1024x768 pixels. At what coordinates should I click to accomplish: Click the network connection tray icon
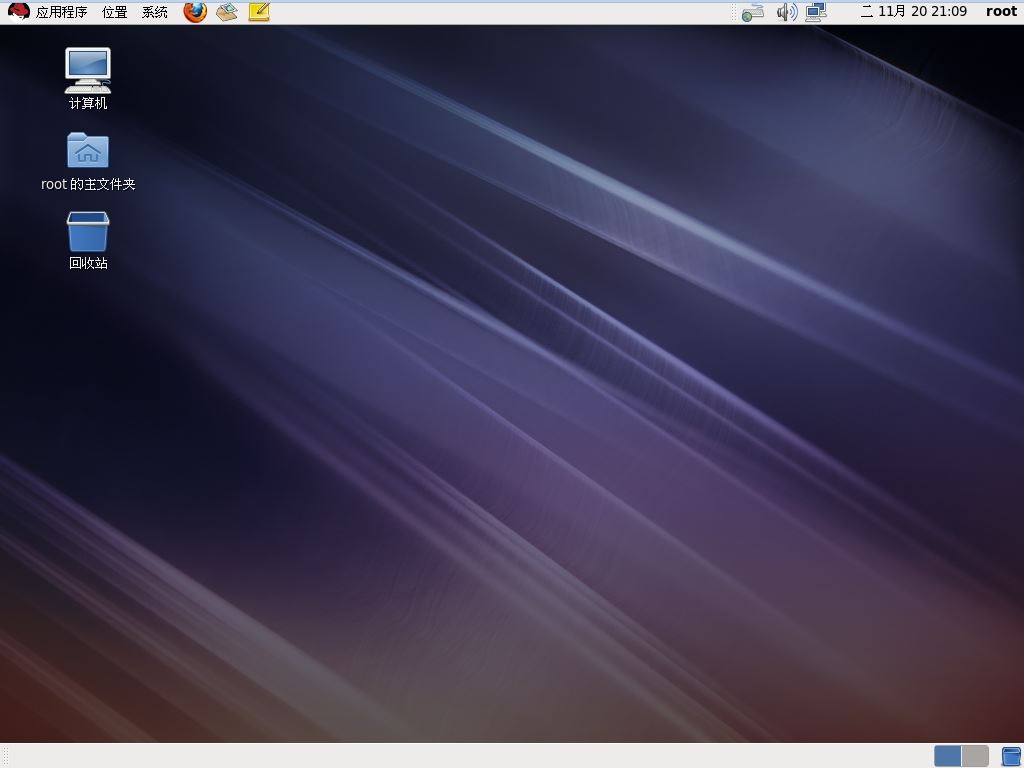click(x=816, y=12)
